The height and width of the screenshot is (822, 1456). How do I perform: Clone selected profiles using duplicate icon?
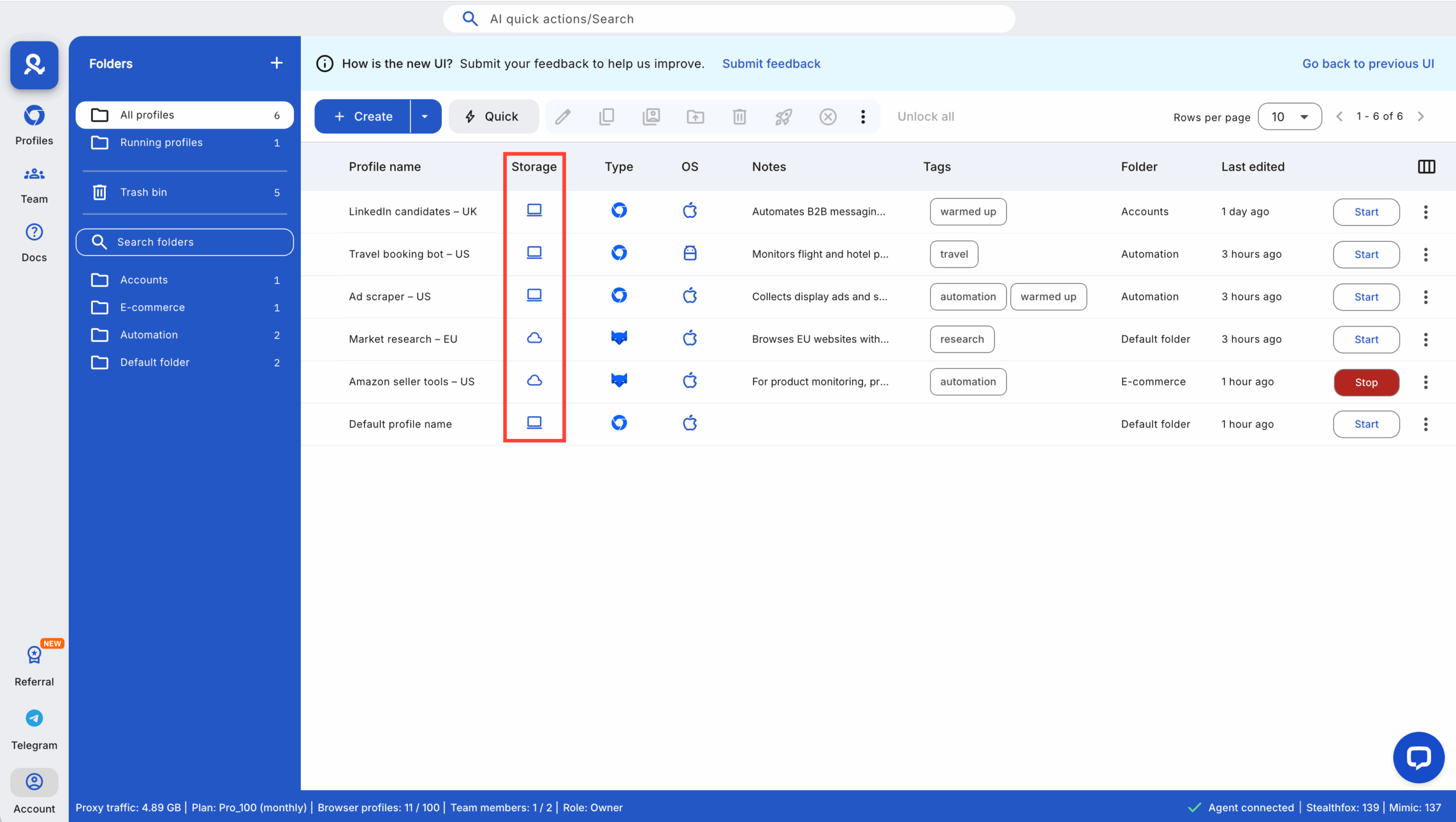click(x=607, y=116)
